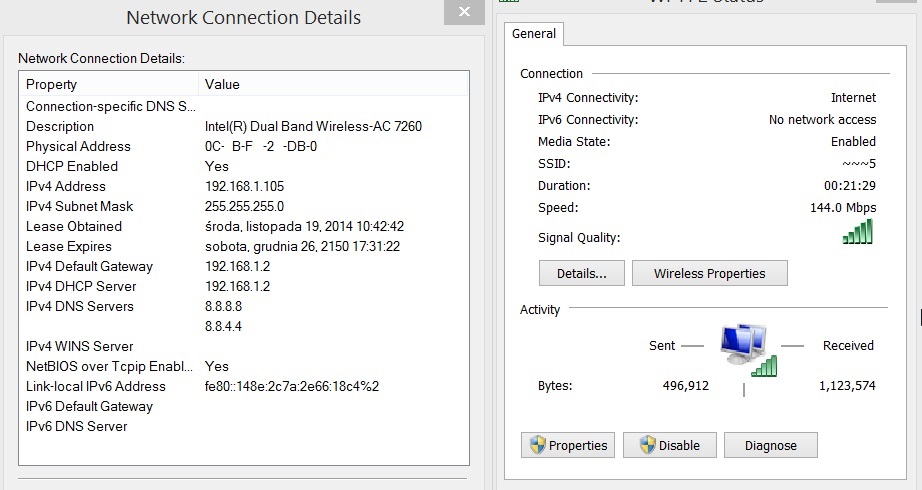Highlight the IPv4 Subnet Mask entry

79,206
